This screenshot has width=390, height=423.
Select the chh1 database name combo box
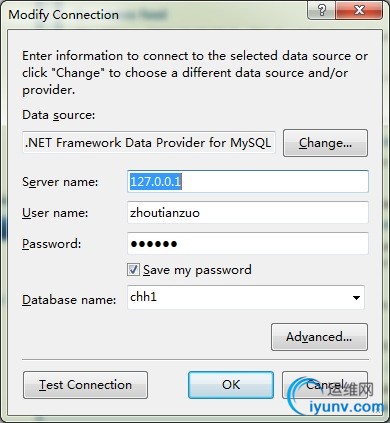pyautogui.click(x=246, y=297)
